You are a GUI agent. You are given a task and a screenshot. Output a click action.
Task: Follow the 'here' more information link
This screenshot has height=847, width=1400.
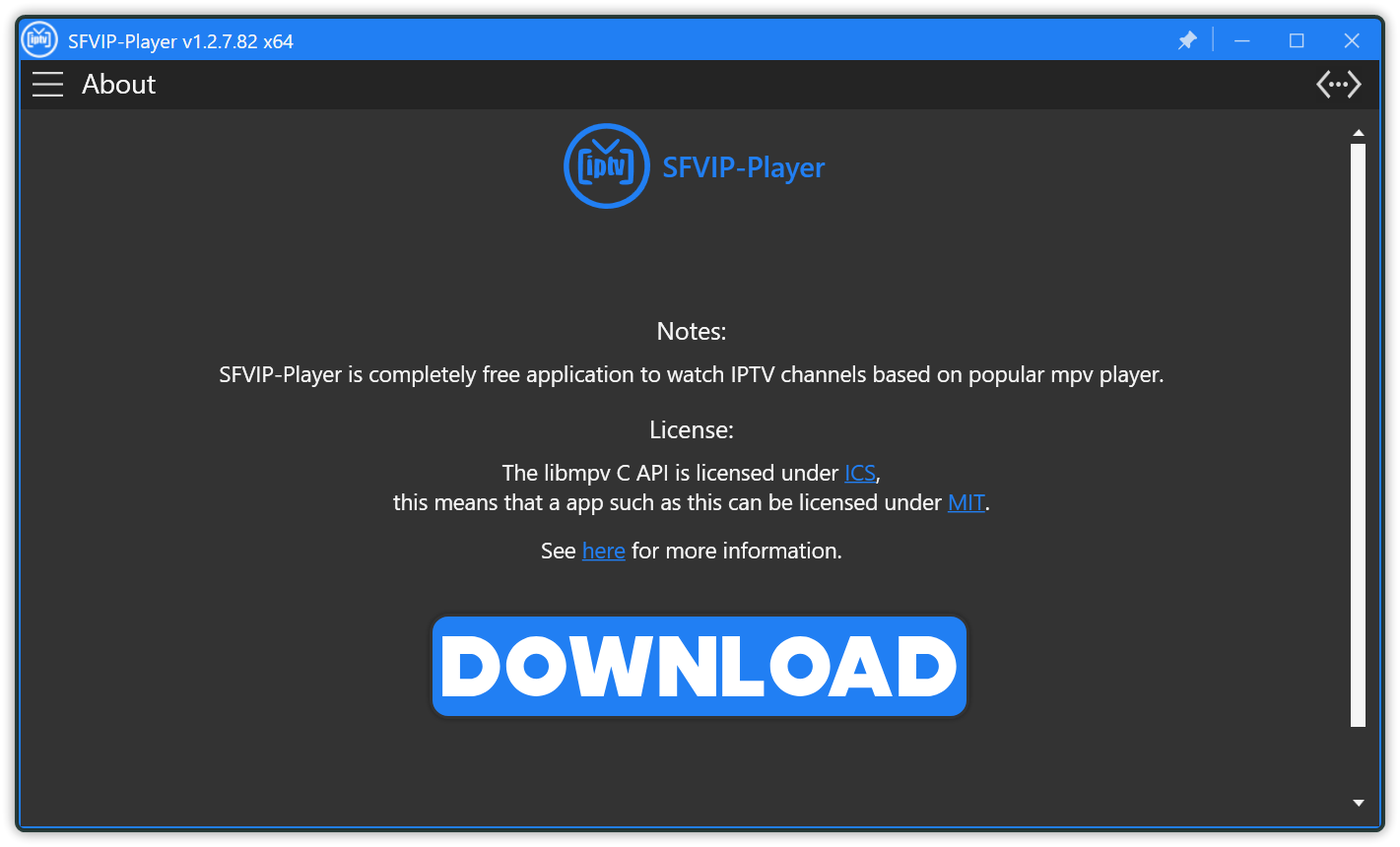click(x=604, y=552)
